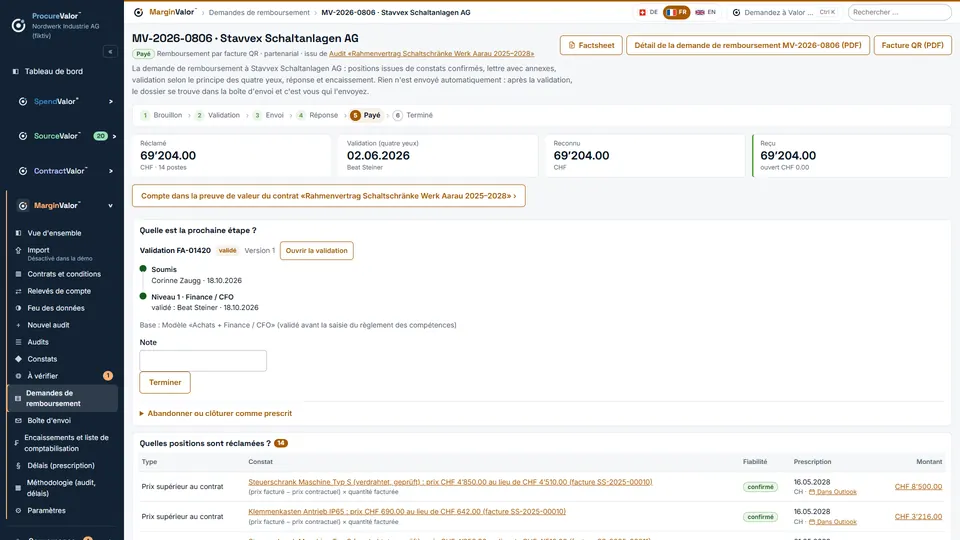Click the Encaissements list icon
This screenshot has height=540, width=960.
coord(17,443)
